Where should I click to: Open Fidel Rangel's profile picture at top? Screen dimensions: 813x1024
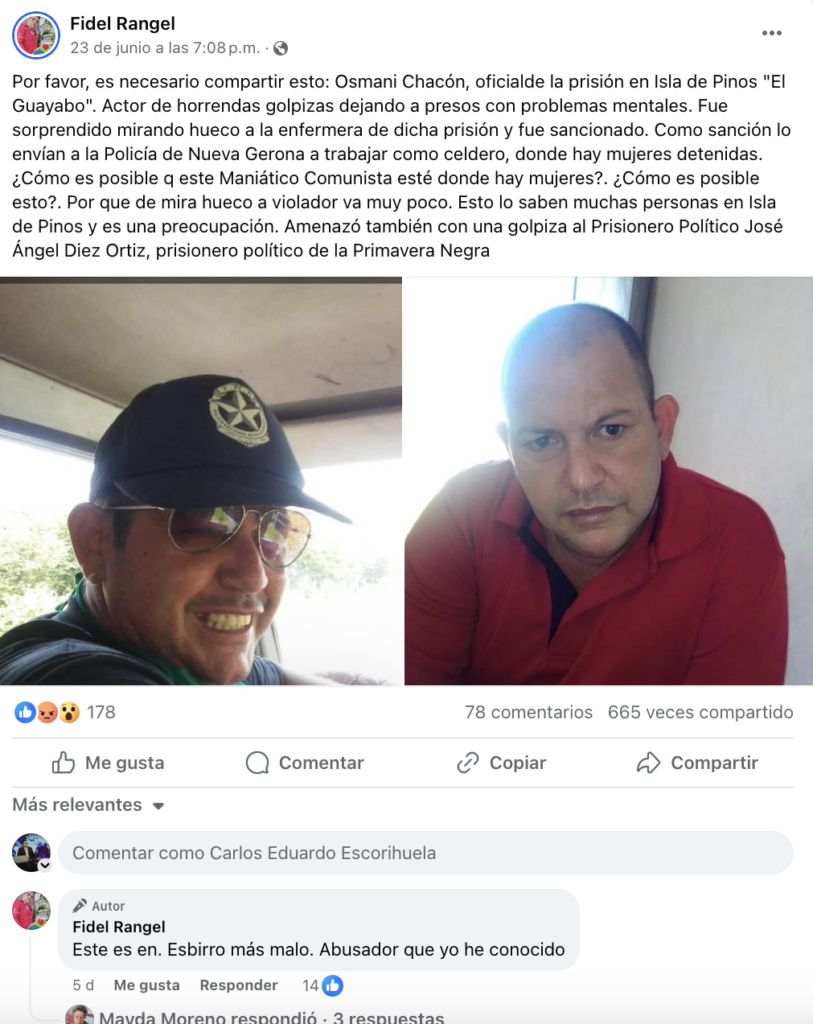[36, 35]
